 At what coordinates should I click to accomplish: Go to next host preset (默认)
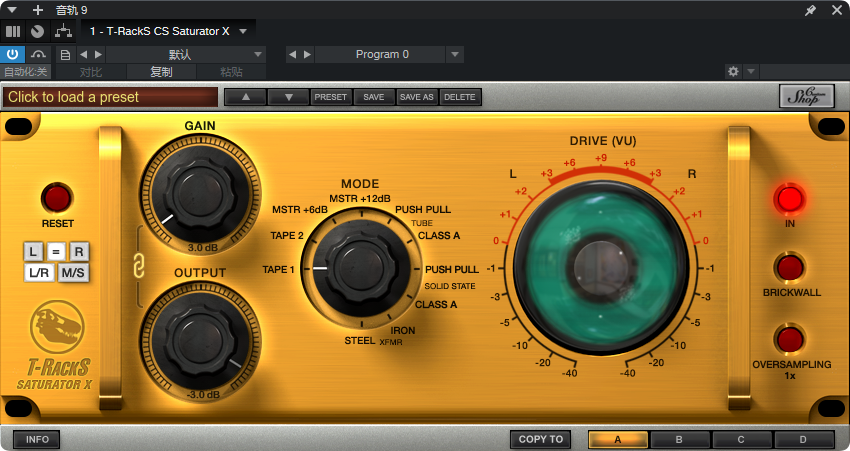[98, 55]
